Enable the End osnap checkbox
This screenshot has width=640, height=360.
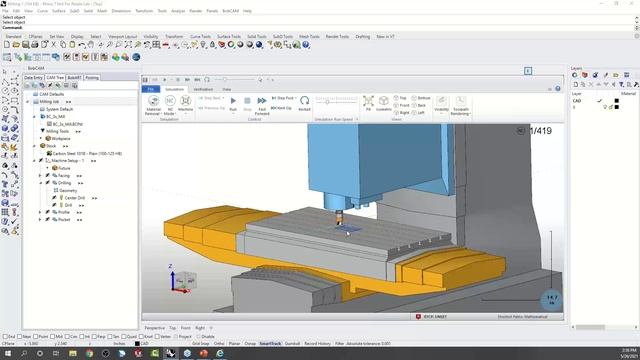tap(5, 337)
